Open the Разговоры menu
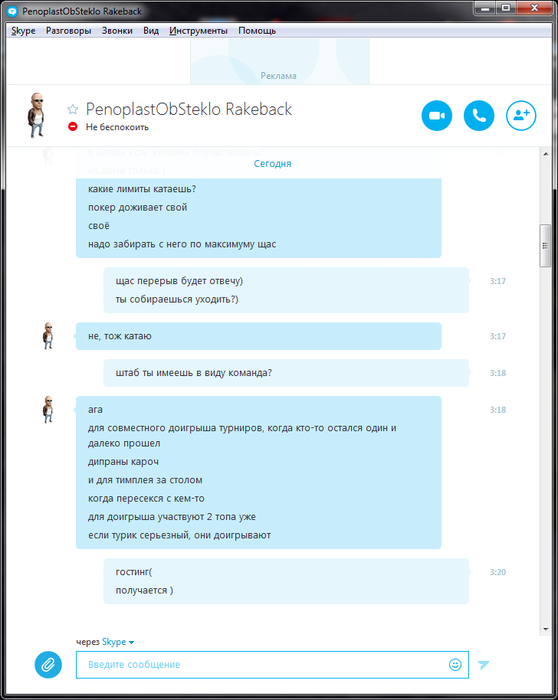The height and width of the screenshot is (700, 558). pyautogui.click(x=68, y=31)
